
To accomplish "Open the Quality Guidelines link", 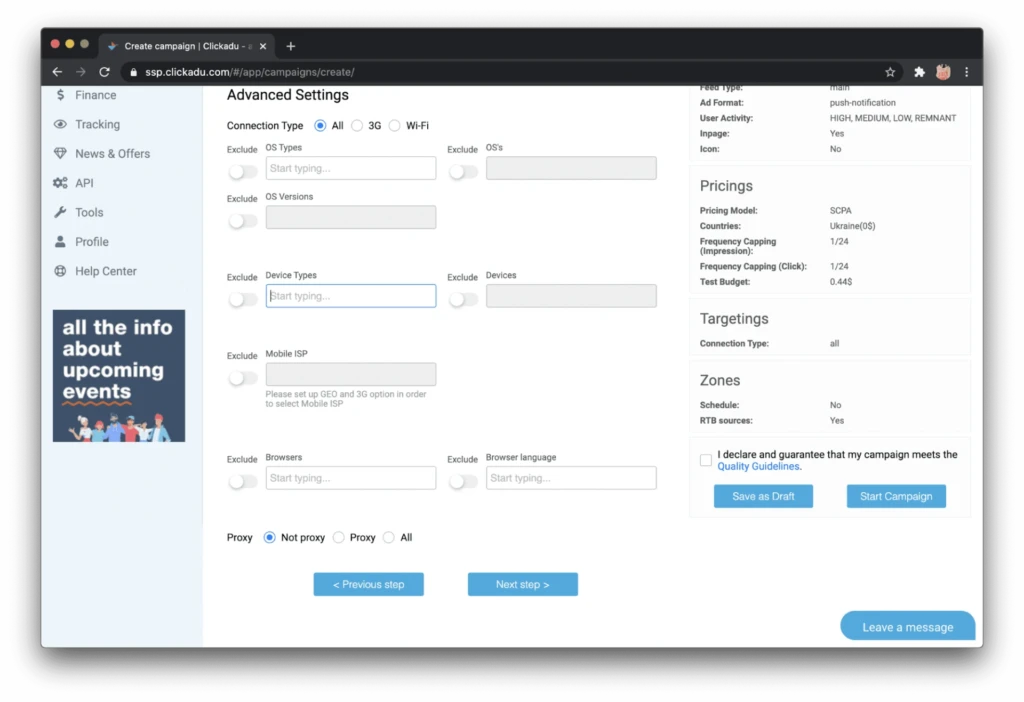I will [x=758, y=466].
